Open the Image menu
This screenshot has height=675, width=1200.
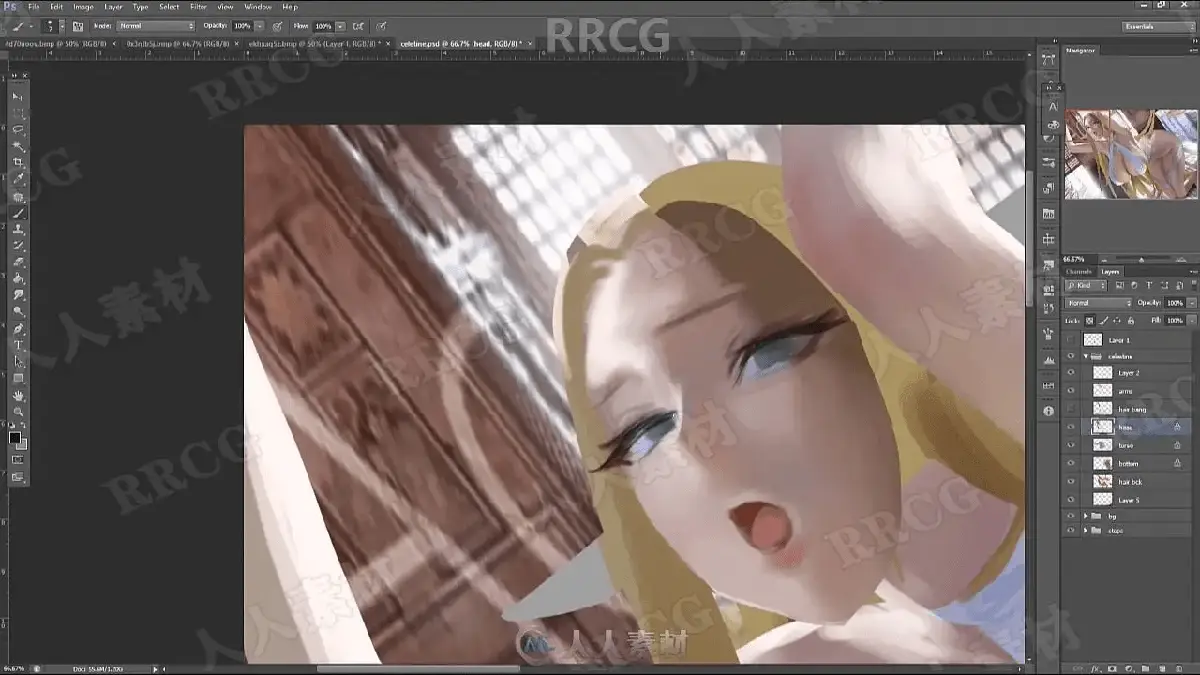(83, 6)
